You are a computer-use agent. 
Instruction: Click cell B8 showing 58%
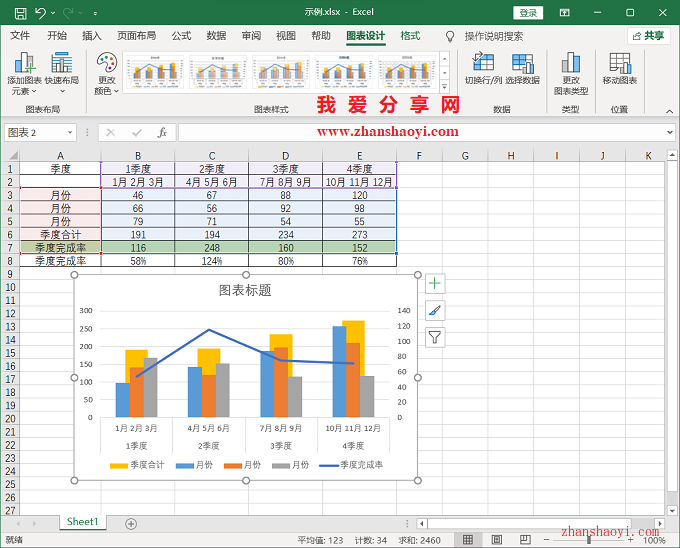(138, 261)
